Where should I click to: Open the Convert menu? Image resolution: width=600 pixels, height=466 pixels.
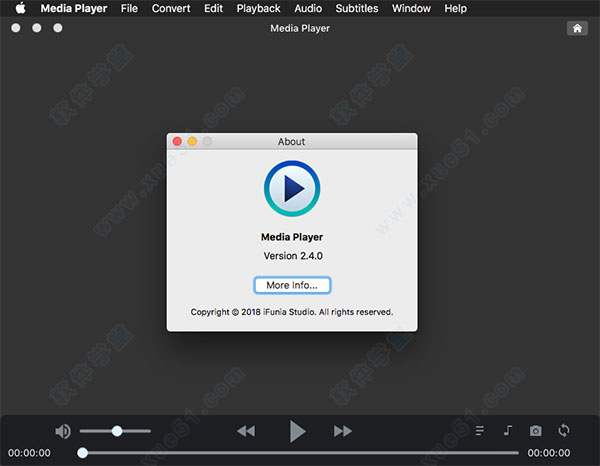click(171, 8)
